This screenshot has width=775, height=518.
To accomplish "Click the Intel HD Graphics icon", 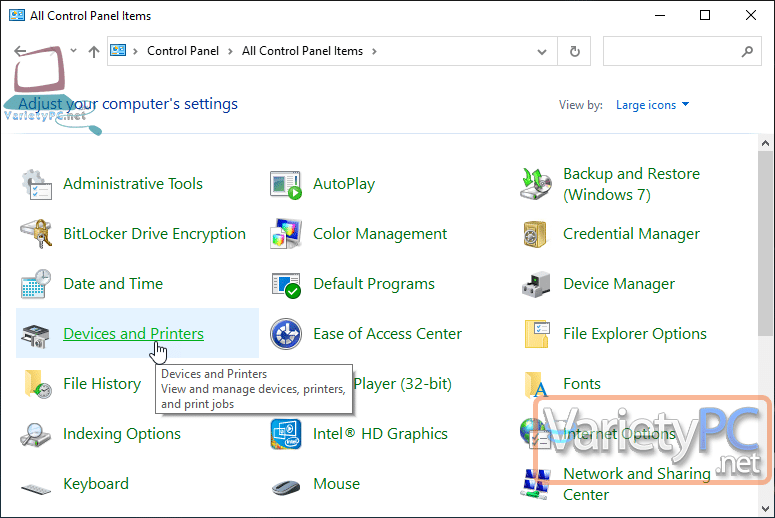I will tap(286, 434).
